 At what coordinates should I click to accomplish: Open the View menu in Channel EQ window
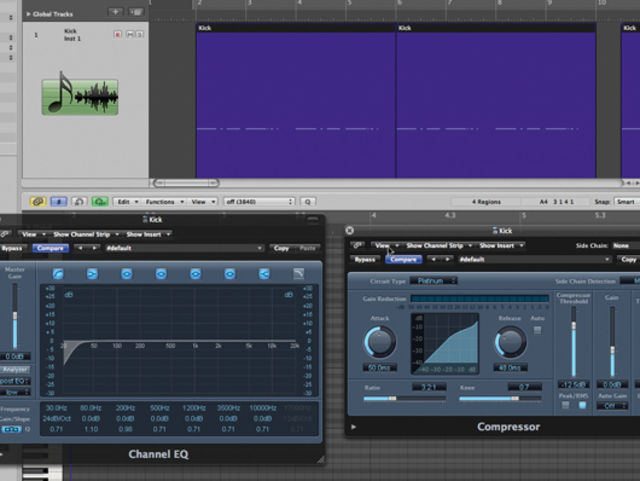tap(32, 234)
